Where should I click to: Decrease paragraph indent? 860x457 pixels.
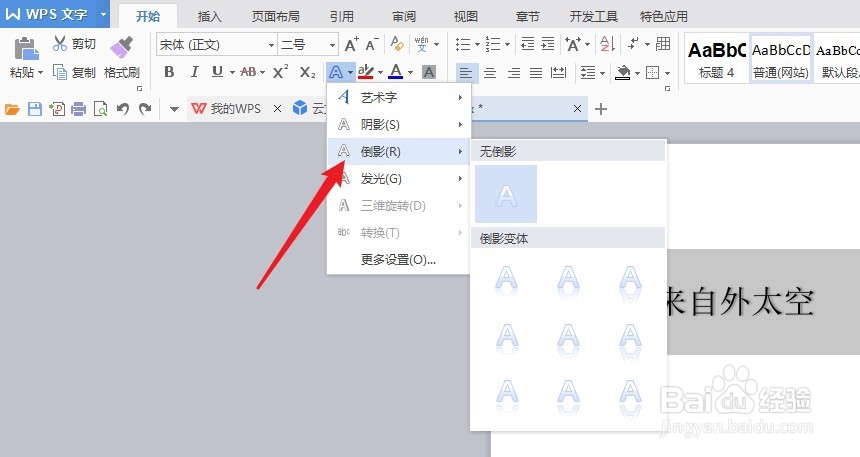click(528, 44)
